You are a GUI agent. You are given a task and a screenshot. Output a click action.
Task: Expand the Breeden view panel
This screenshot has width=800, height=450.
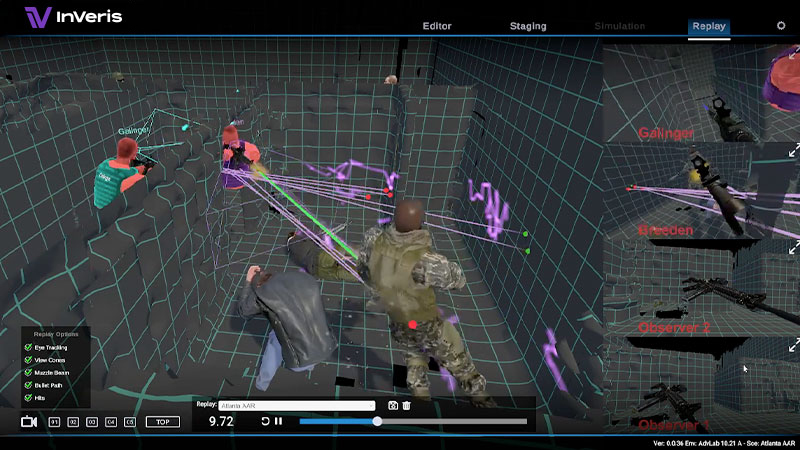(x=794, y=150)
